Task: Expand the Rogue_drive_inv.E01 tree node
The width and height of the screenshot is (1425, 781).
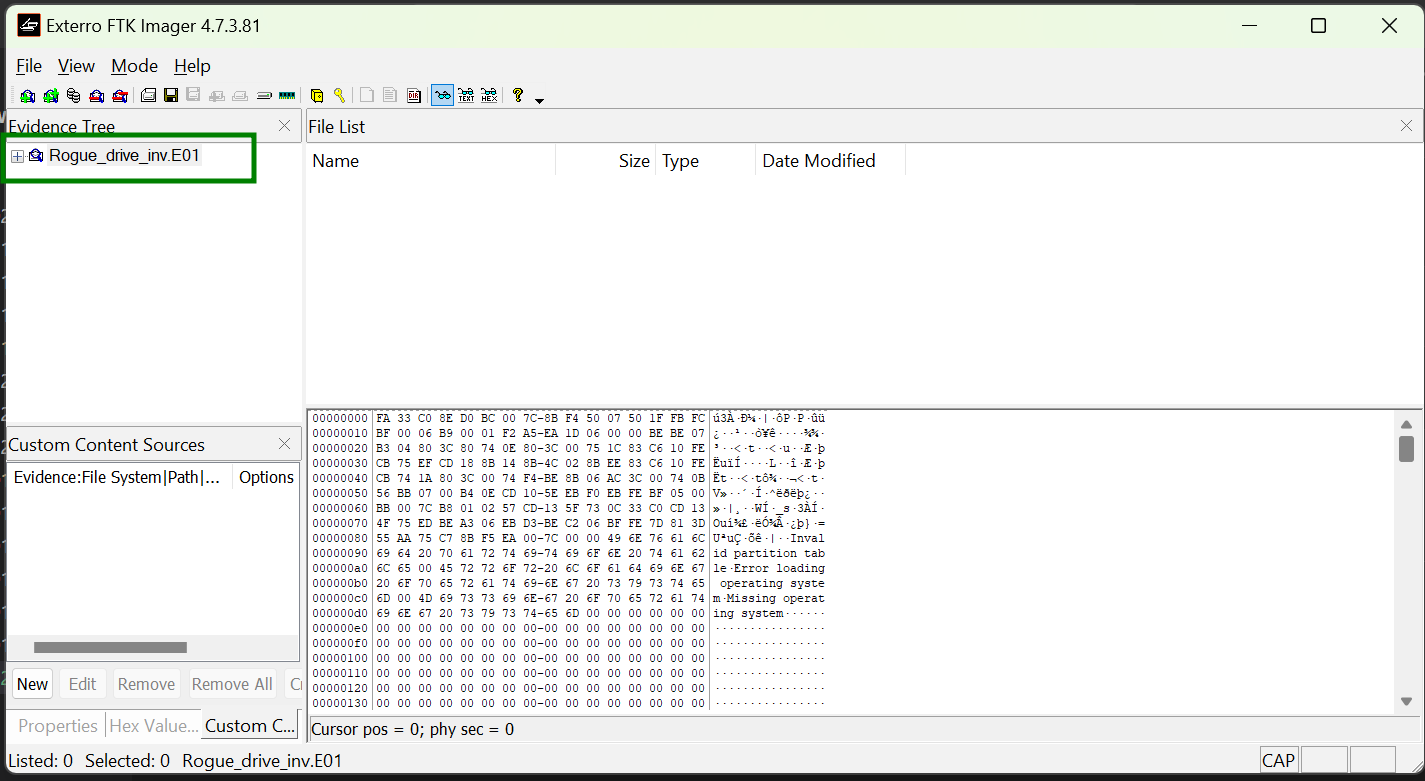Action: pos(17,156)
